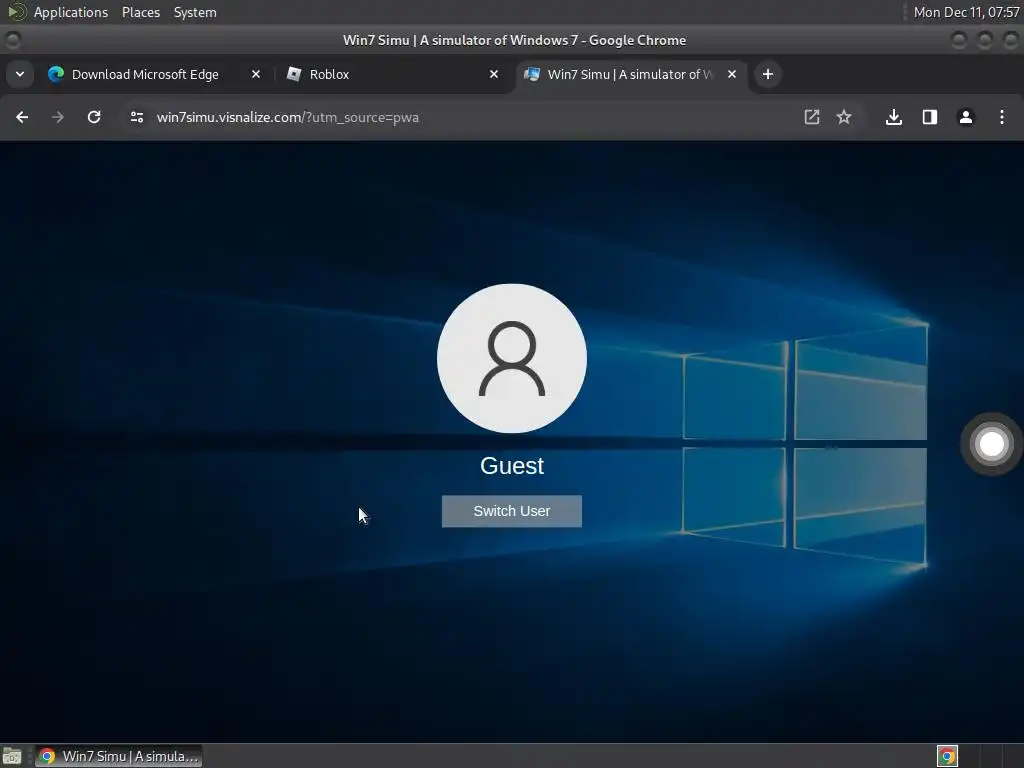This screenshot has height=768, width=1024.
Task: Click the clock showing Mon Dec 11
Action: [x=966, y=12]
